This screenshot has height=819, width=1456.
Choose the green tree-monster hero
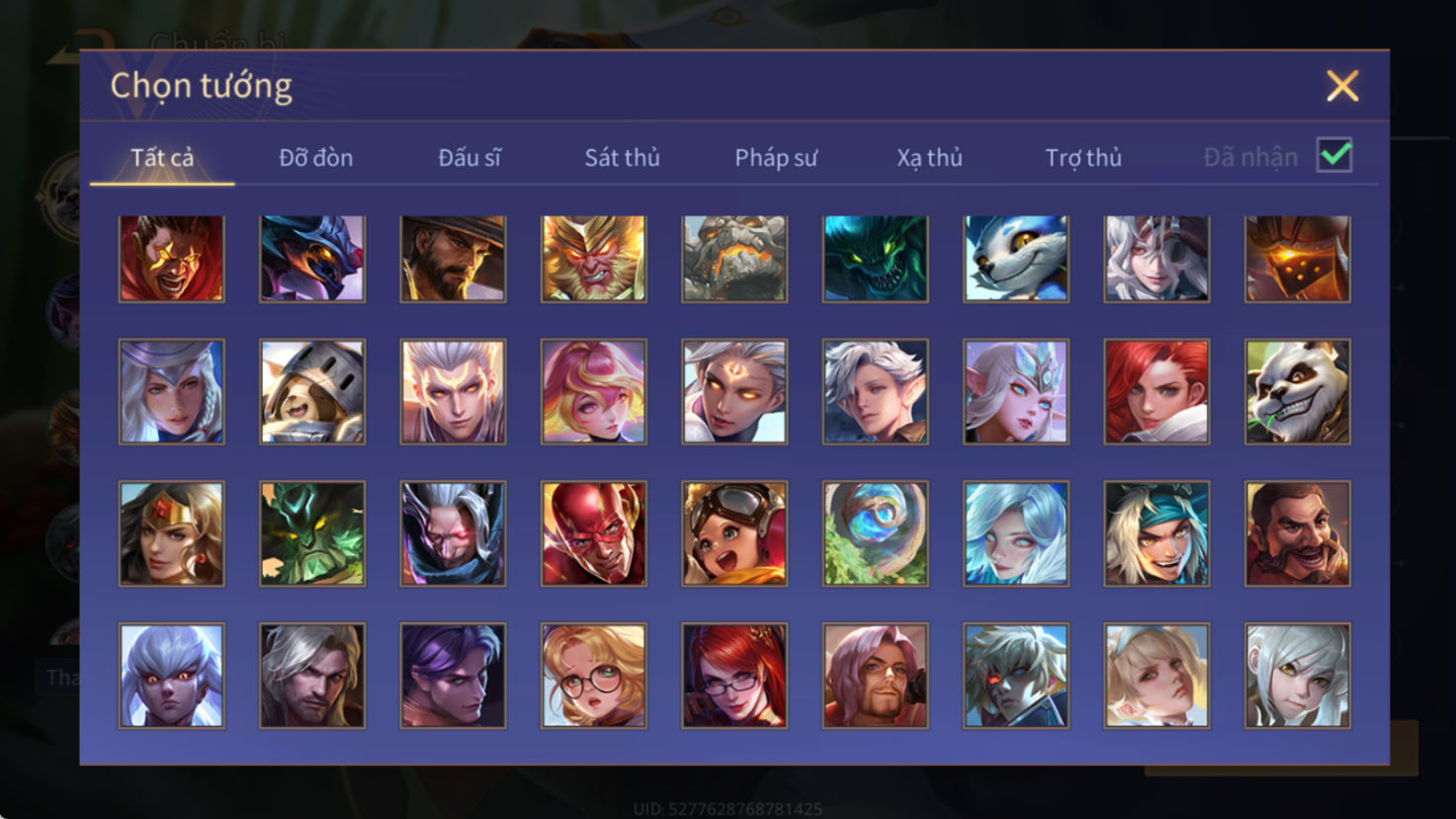(312, 533)
